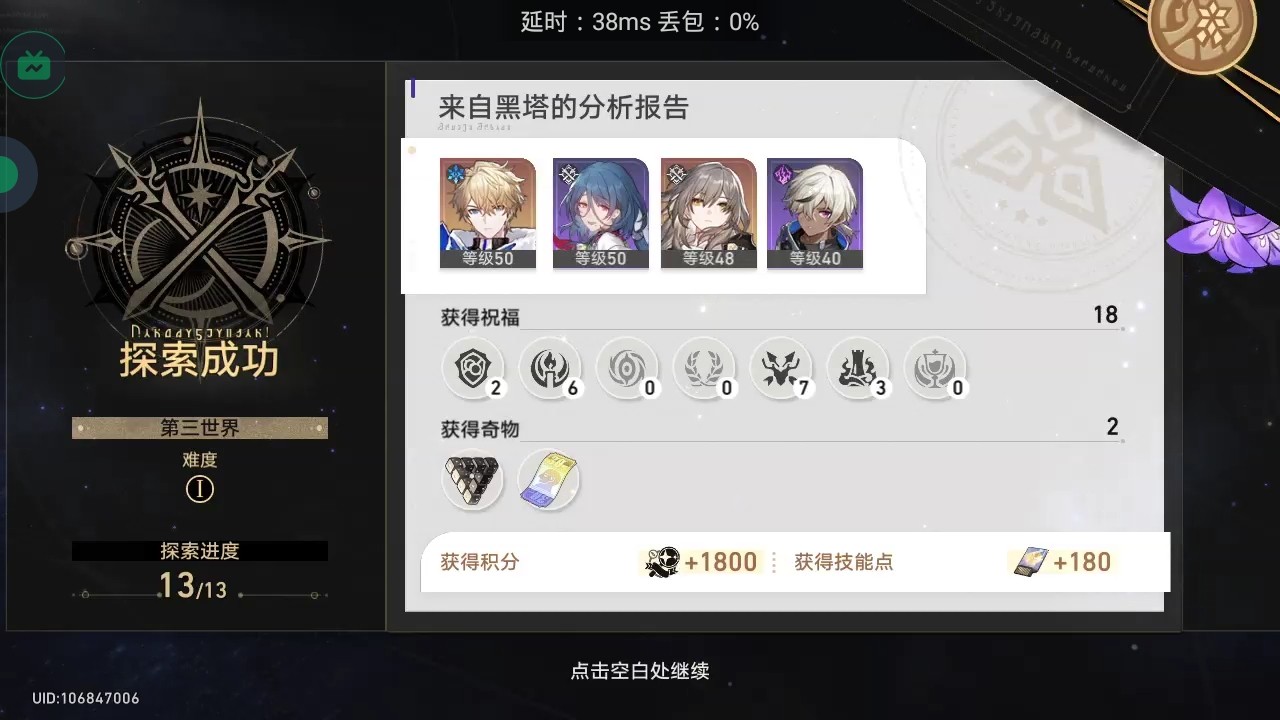Viewport: 1280px width, 720px height.
Task: Click 点击空白处继续 to continue
Action: coord(640,671)
